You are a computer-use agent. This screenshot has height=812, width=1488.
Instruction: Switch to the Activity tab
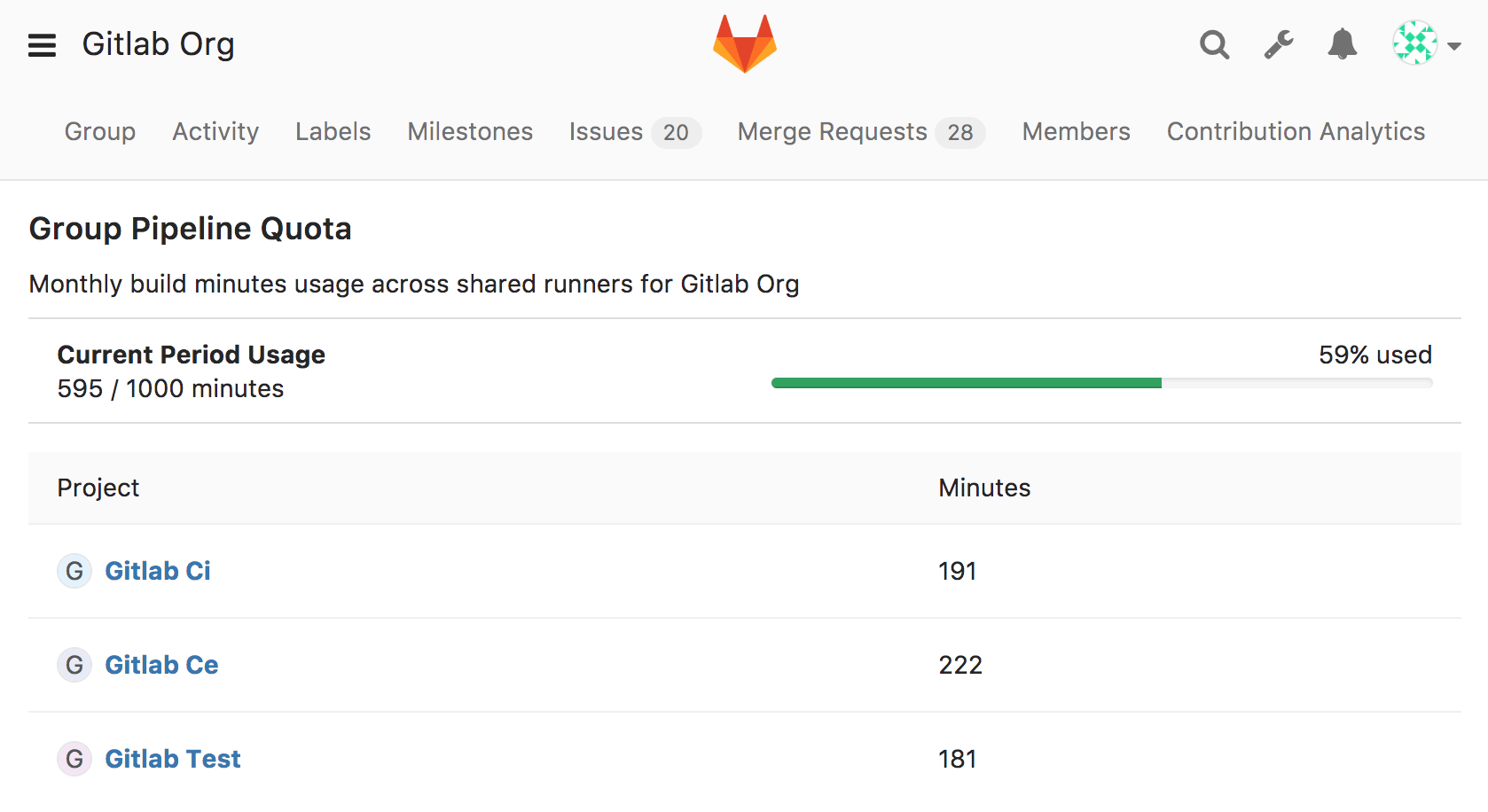215,132
